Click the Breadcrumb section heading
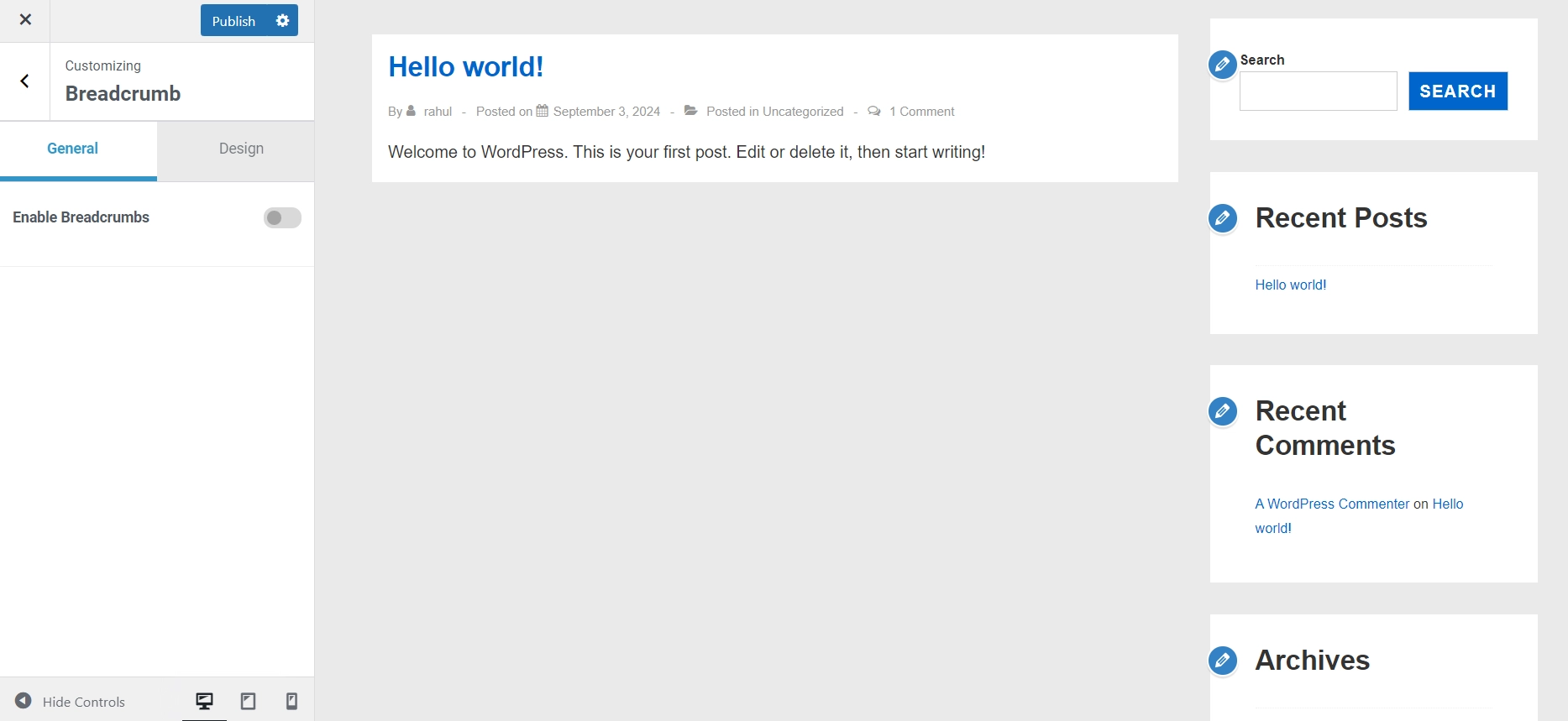 123,94
